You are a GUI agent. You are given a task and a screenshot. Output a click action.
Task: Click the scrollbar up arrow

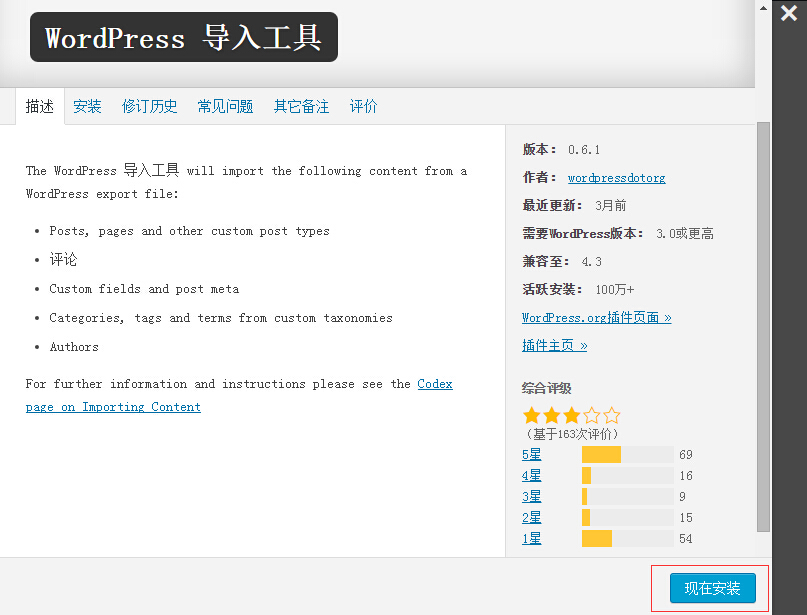point(763,8)
